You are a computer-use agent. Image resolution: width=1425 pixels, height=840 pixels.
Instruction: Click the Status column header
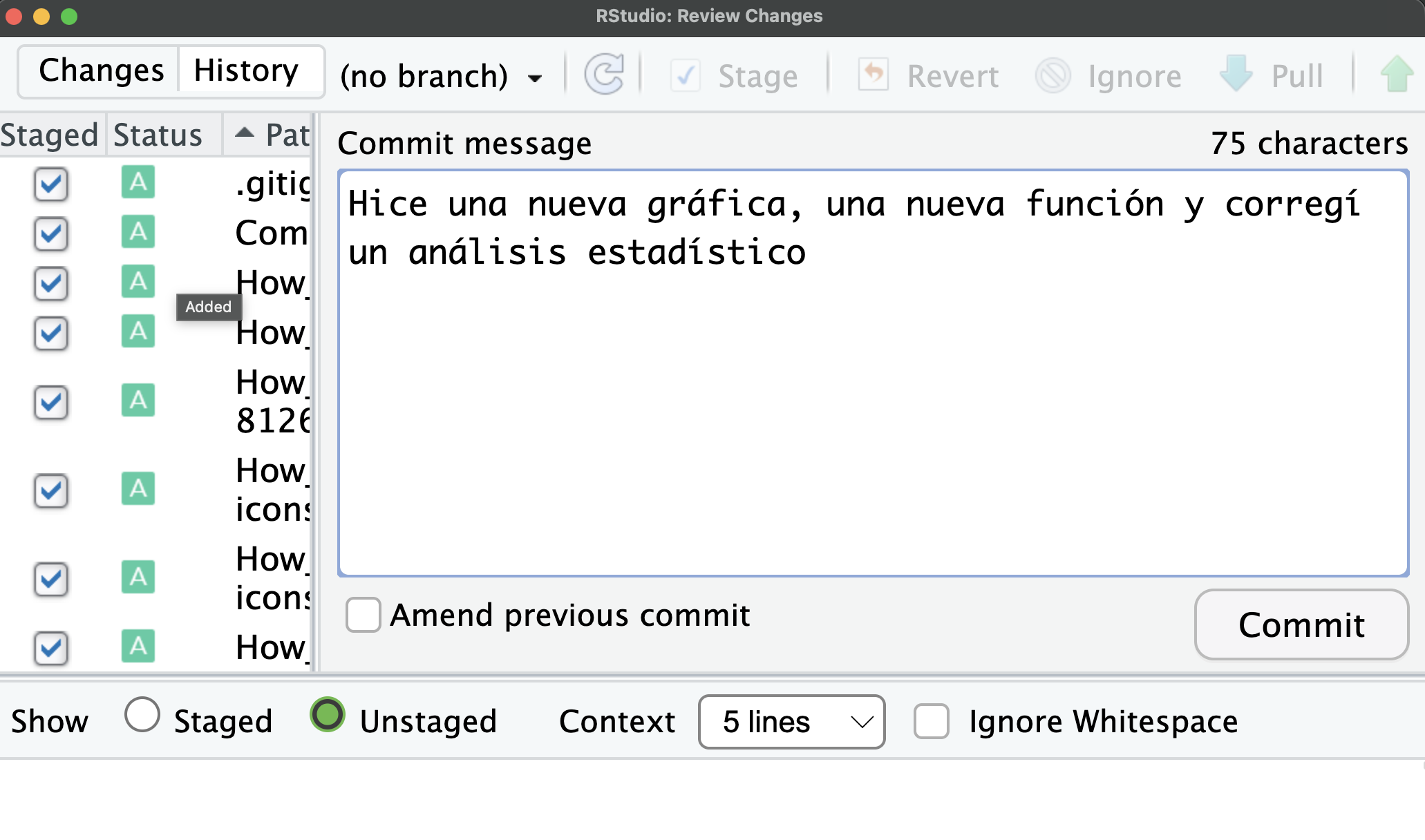(158, 135)
